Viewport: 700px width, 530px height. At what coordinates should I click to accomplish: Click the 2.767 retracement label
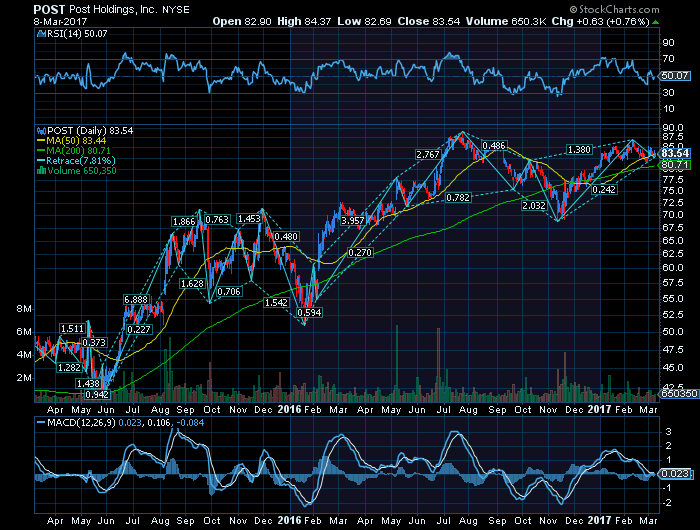[x=428, y=154]
